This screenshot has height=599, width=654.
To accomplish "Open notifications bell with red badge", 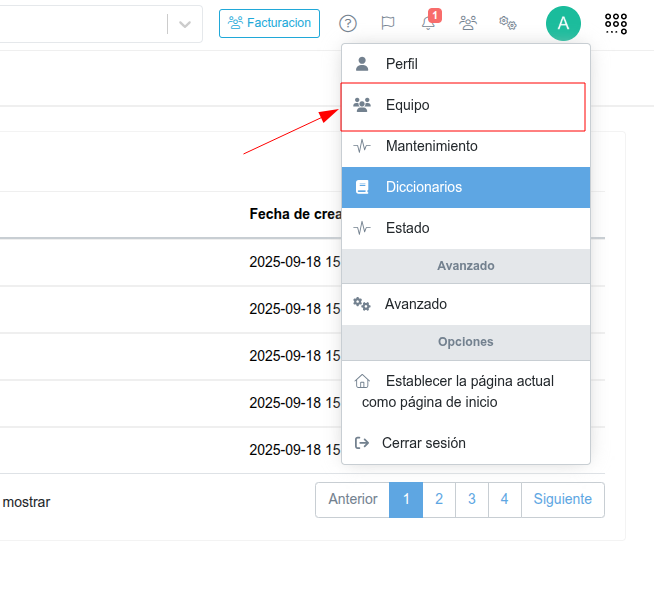I will click(x=428, y=23).
